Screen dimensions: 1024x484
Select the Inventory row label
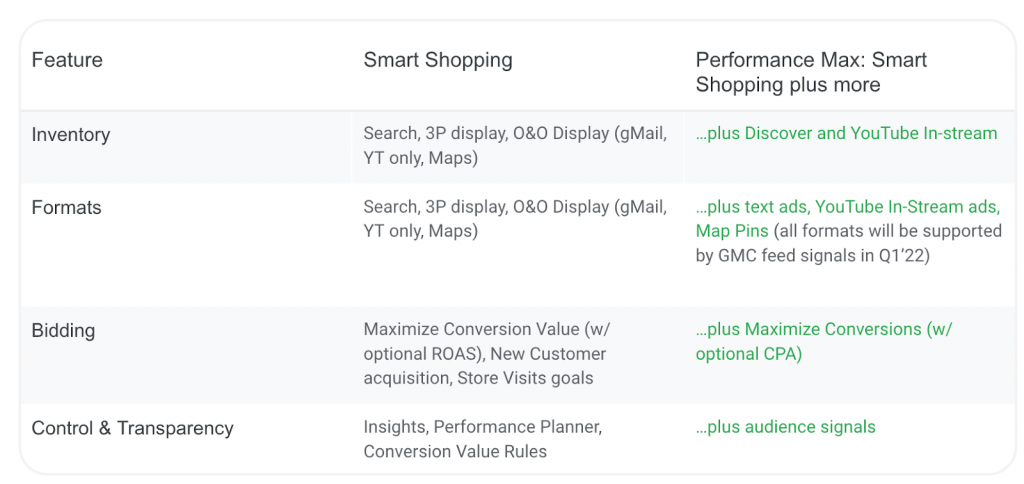70,134
